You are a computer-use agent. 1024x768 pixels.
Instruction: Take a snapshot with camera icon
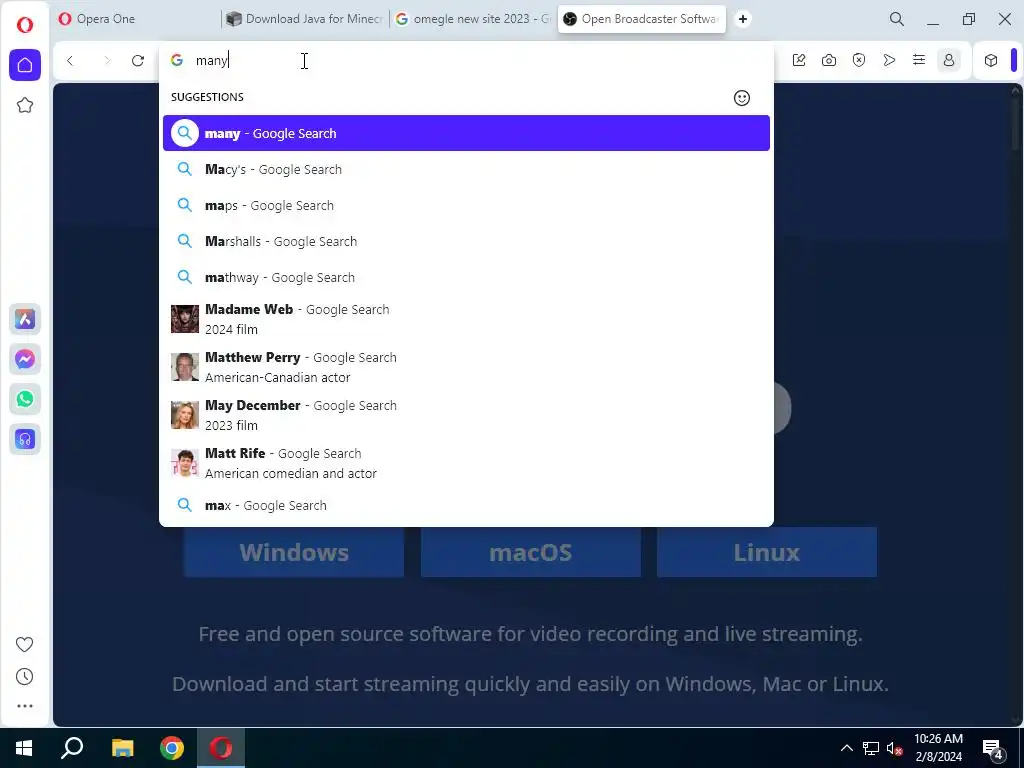[829, 61]
